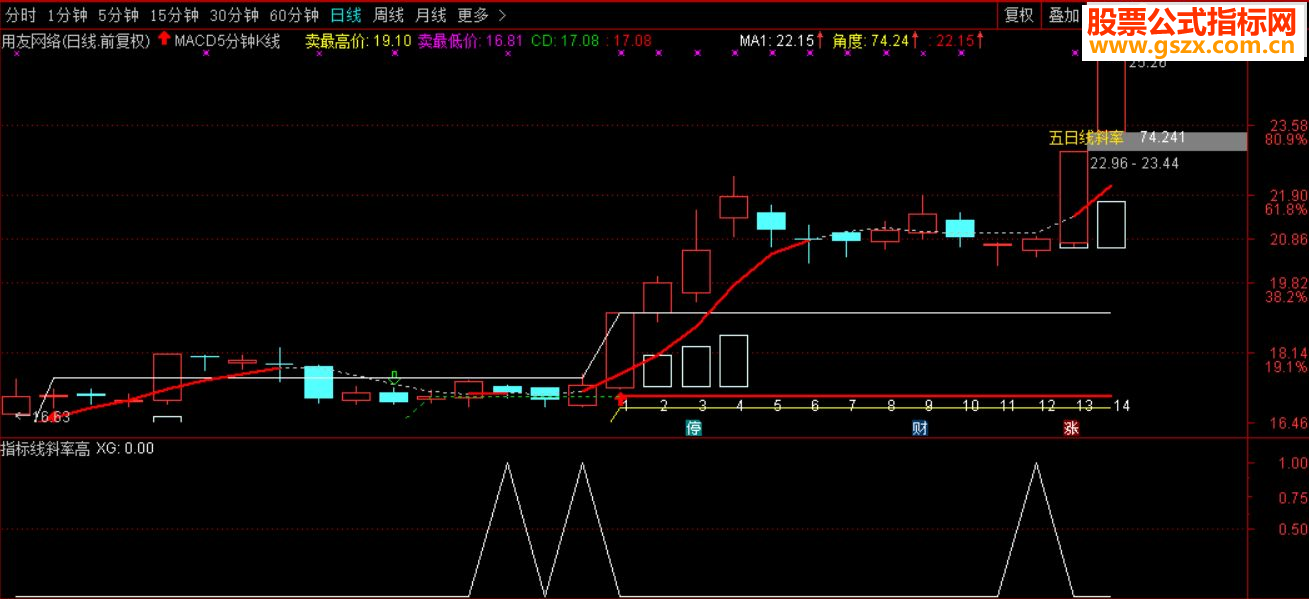Click the 停 suspension marker icon
Screen dimensions: 1309x599
coord(693,428)
